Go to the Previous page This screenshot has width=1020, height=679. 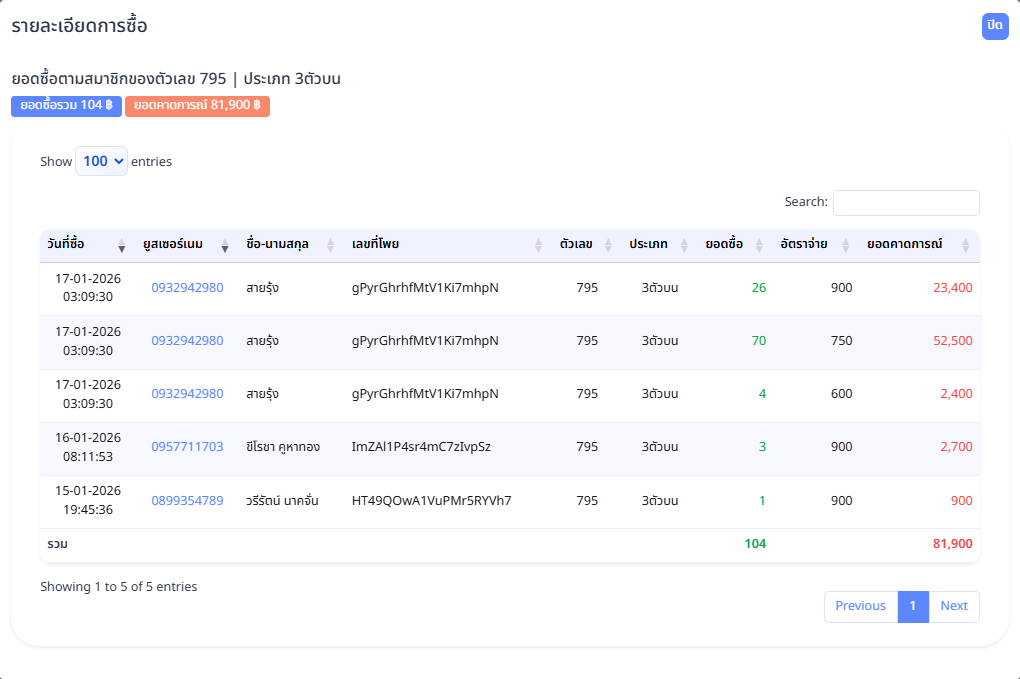860,606
